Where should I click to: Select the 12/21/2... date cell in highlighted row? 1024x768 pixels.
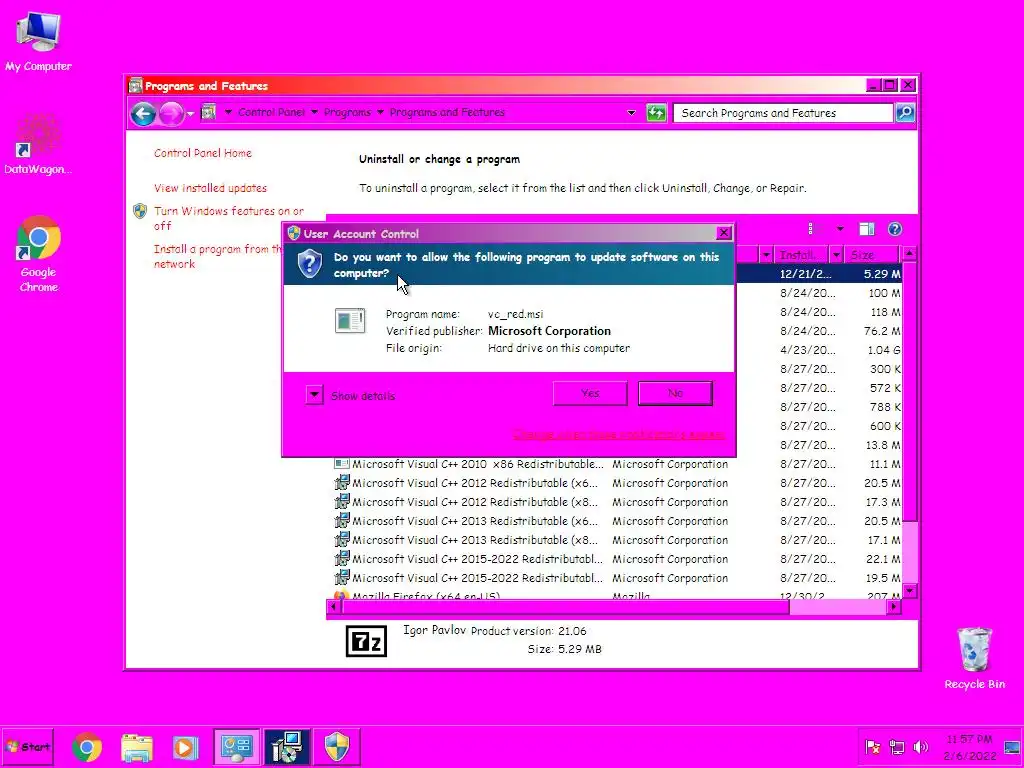805,274
